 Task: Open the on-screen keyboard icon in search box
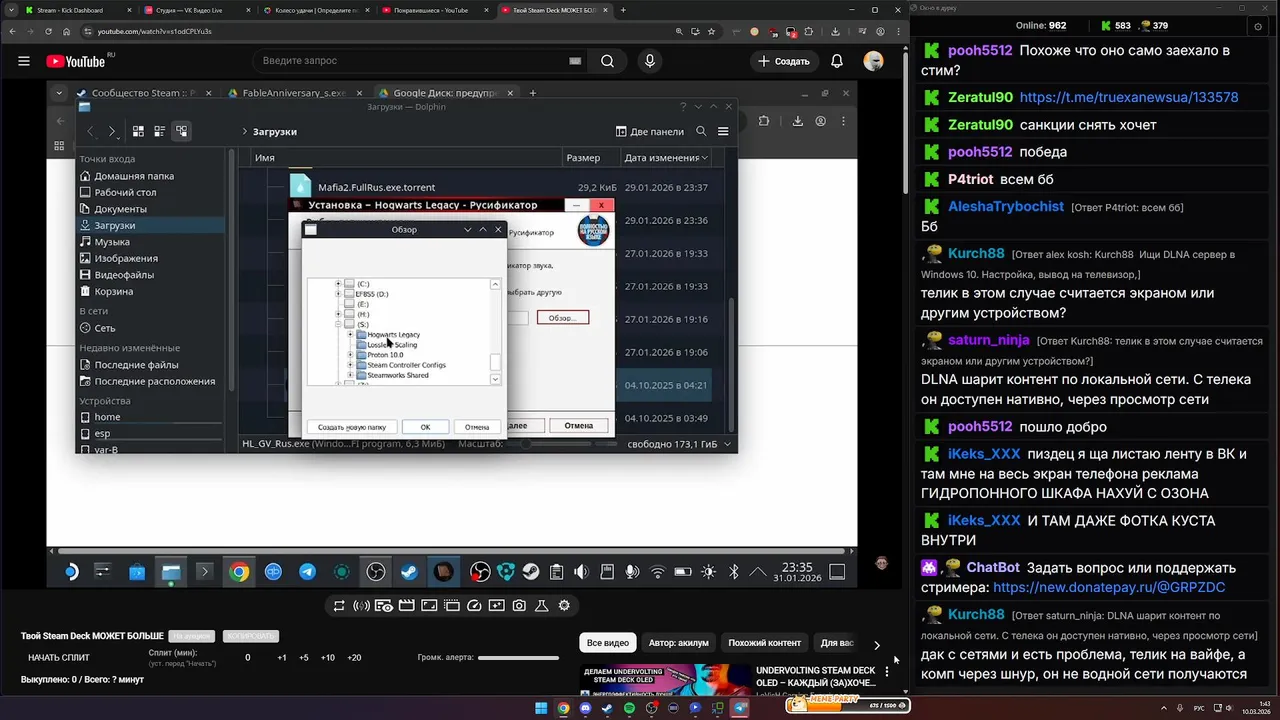[x=575, y=61]
